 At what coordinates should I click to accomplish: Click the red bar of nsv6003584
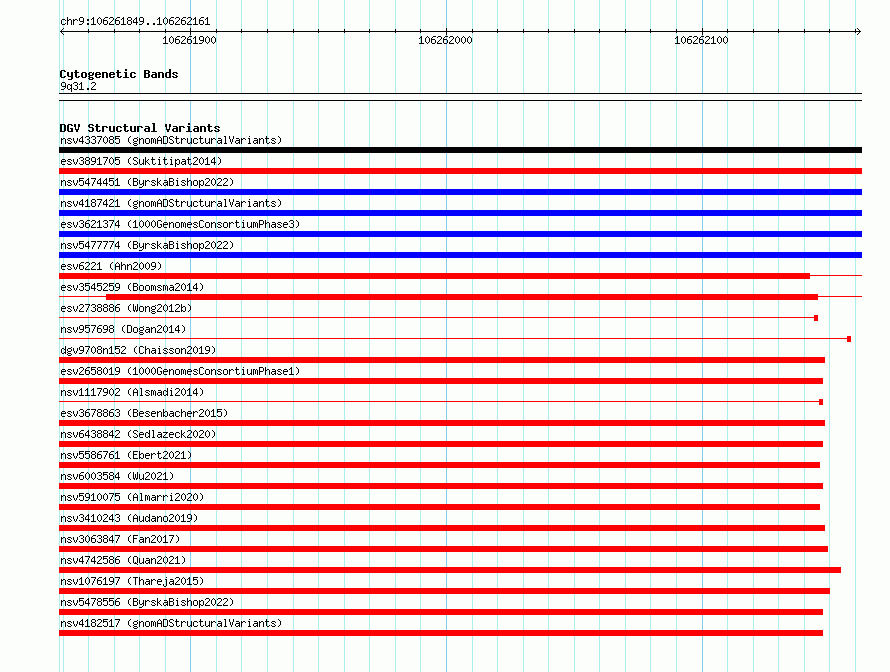pos(441,486)
